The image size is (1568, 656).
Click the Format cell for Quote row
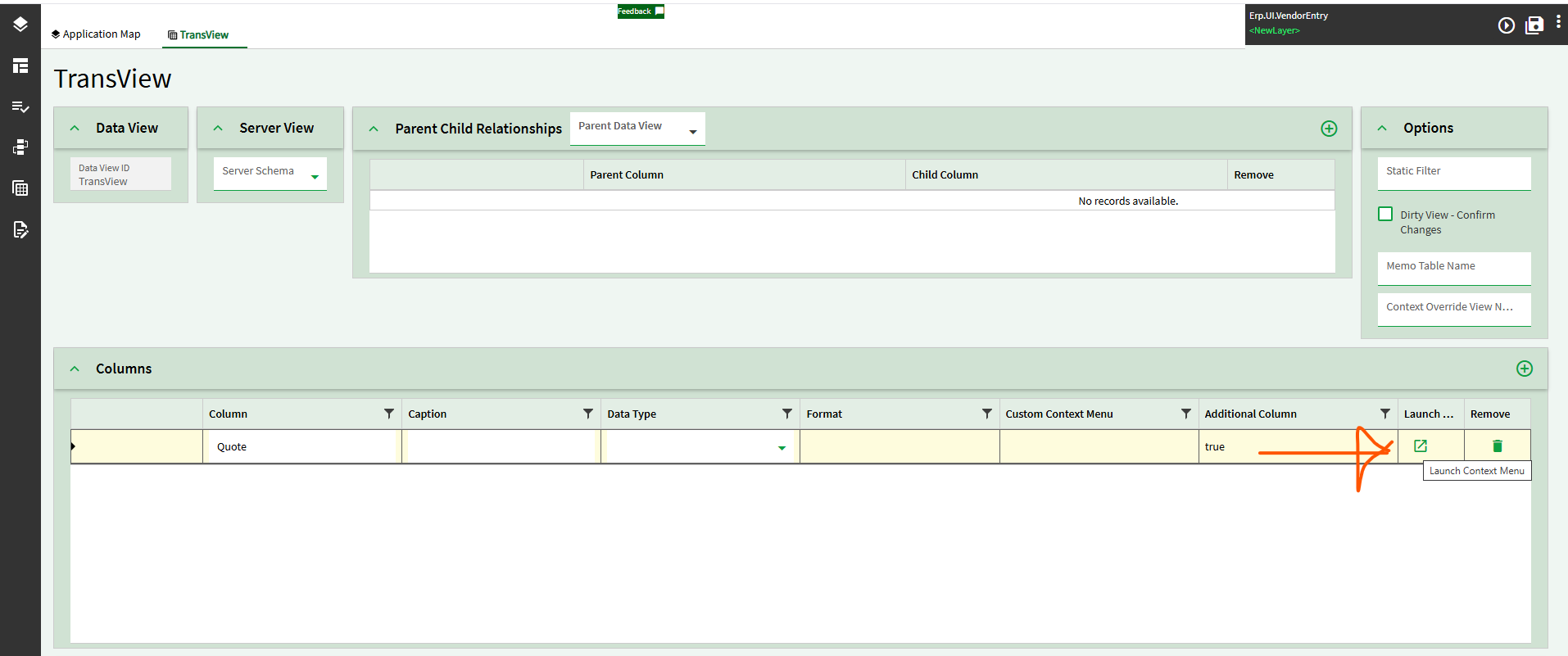point(900,446)
